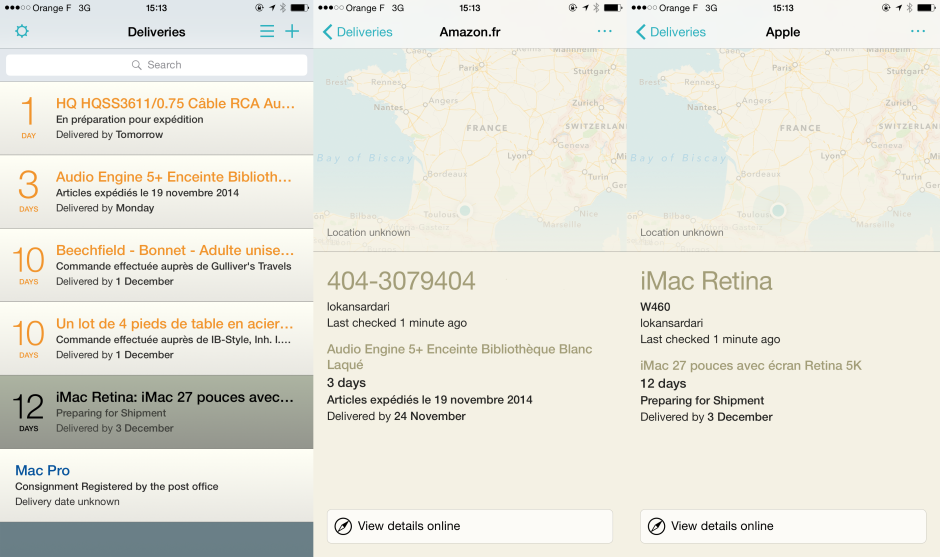Image resolution: width=940 pixels, height=557 pixels.
Task: Tap iMac 27 pouces avec écran Retina 5K
Action: pyautogui.click(x=751, y=366)
